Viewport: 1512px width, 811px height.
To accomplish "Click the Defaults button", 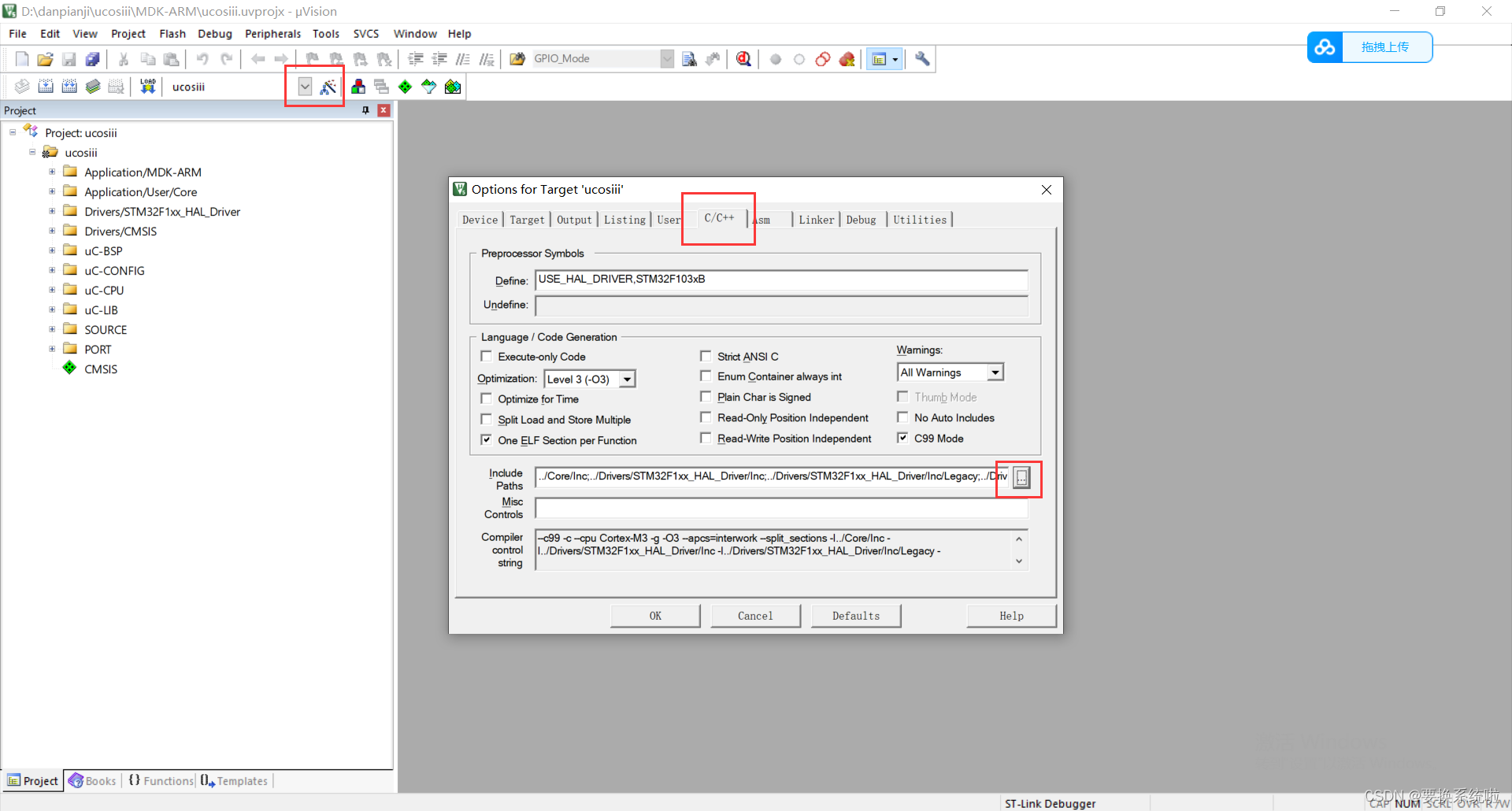I will pyautogui.click(x=855, y=615).
